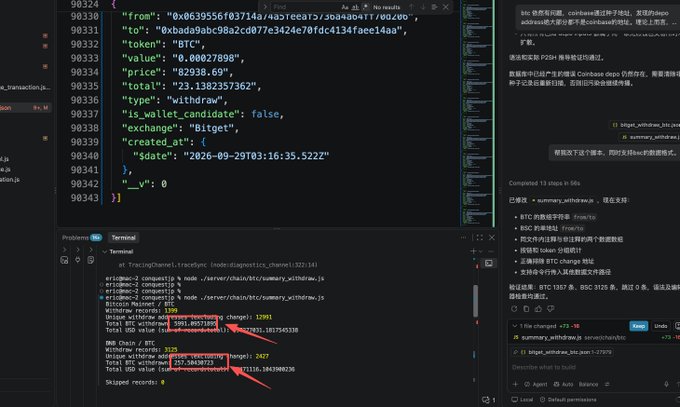
Task: Click the summary_withdraw.js inline file reference
Action: click(563, 200)
